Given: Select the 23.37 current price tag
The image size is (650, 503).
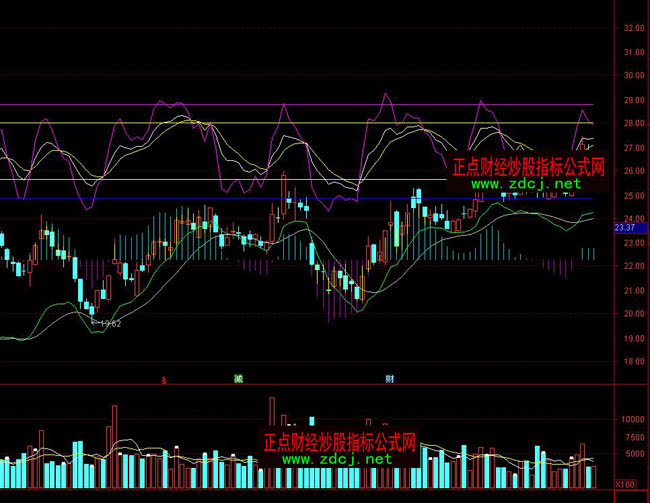Looking at the screenshot, I should (x=625, y=228).
